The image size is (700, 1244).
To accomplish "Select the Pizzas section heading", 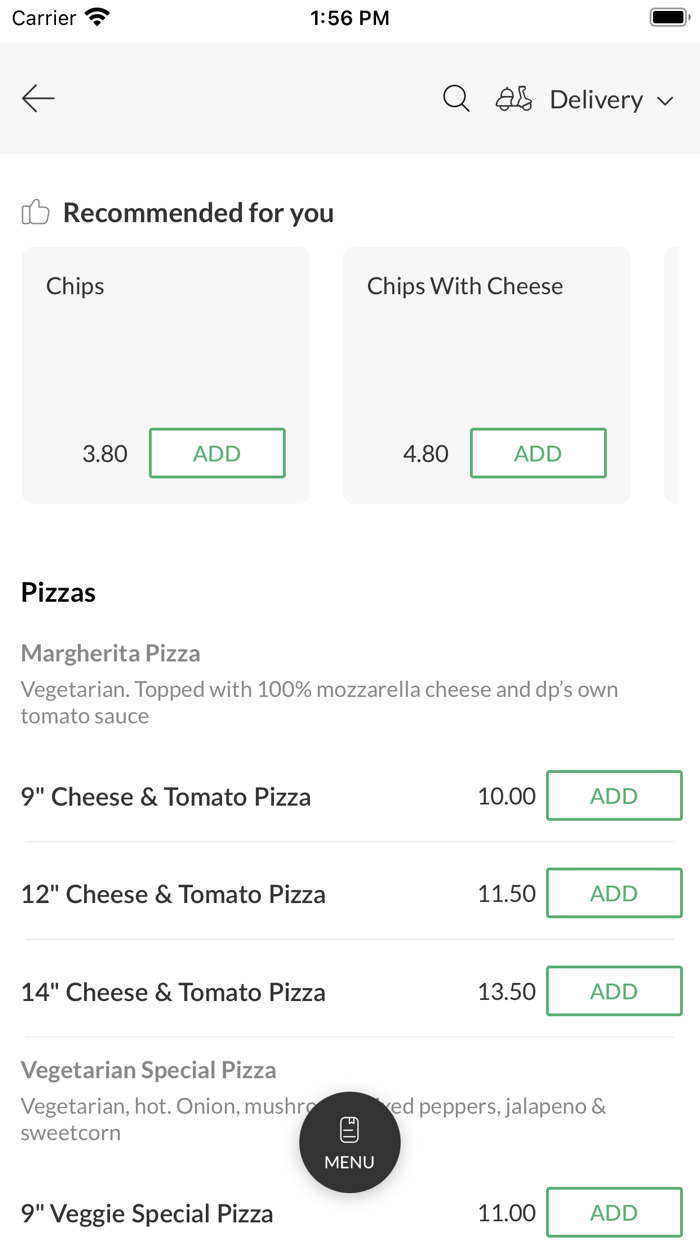I will [x=57, y=592].
